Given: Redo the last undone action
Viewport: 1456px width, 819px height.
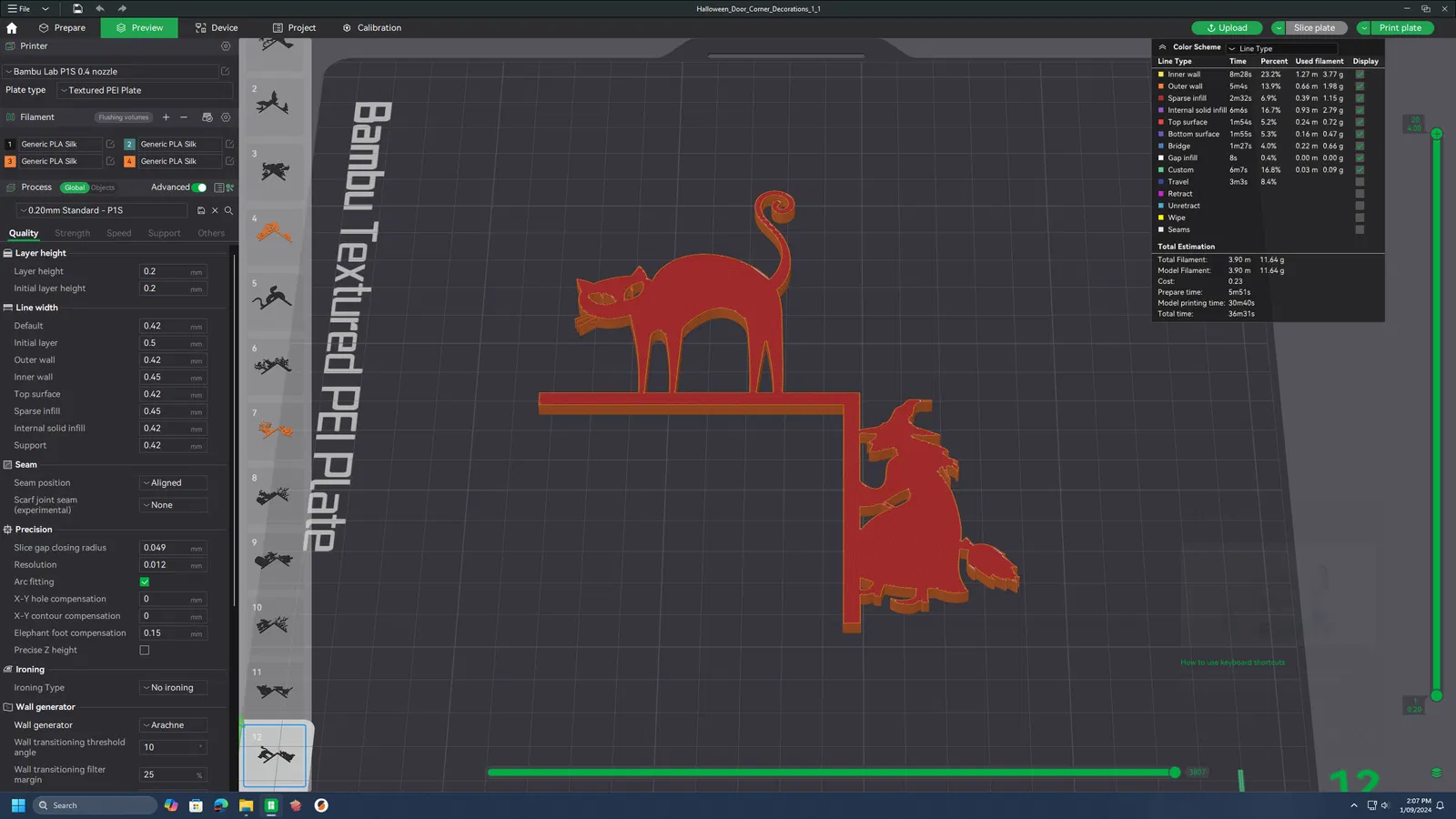Looking at the screenshot, I should click(x=122, y=9).
